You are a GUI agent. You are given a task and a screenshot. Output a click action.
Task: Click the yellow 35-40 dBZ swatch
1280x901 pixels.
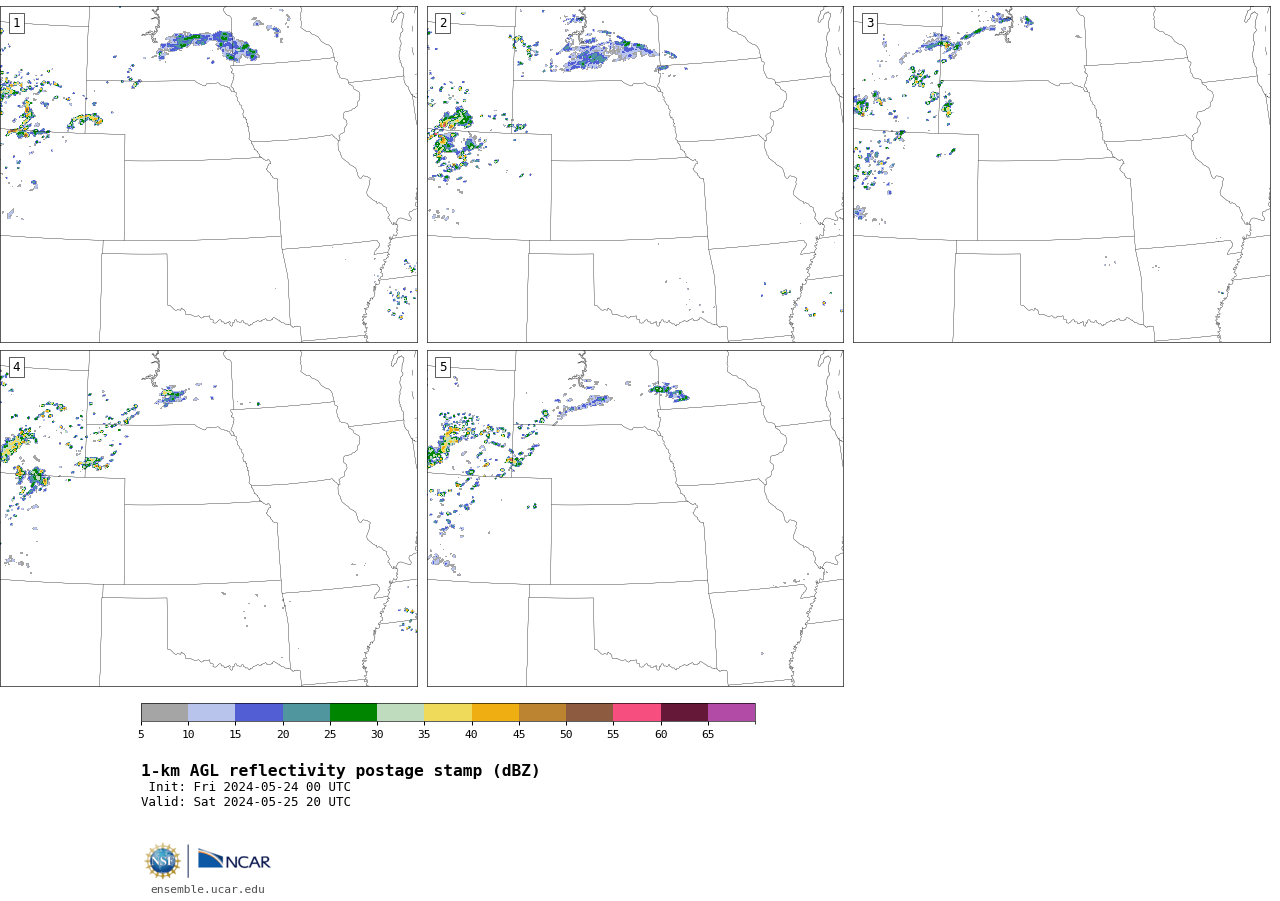click(x=448, y=713)
